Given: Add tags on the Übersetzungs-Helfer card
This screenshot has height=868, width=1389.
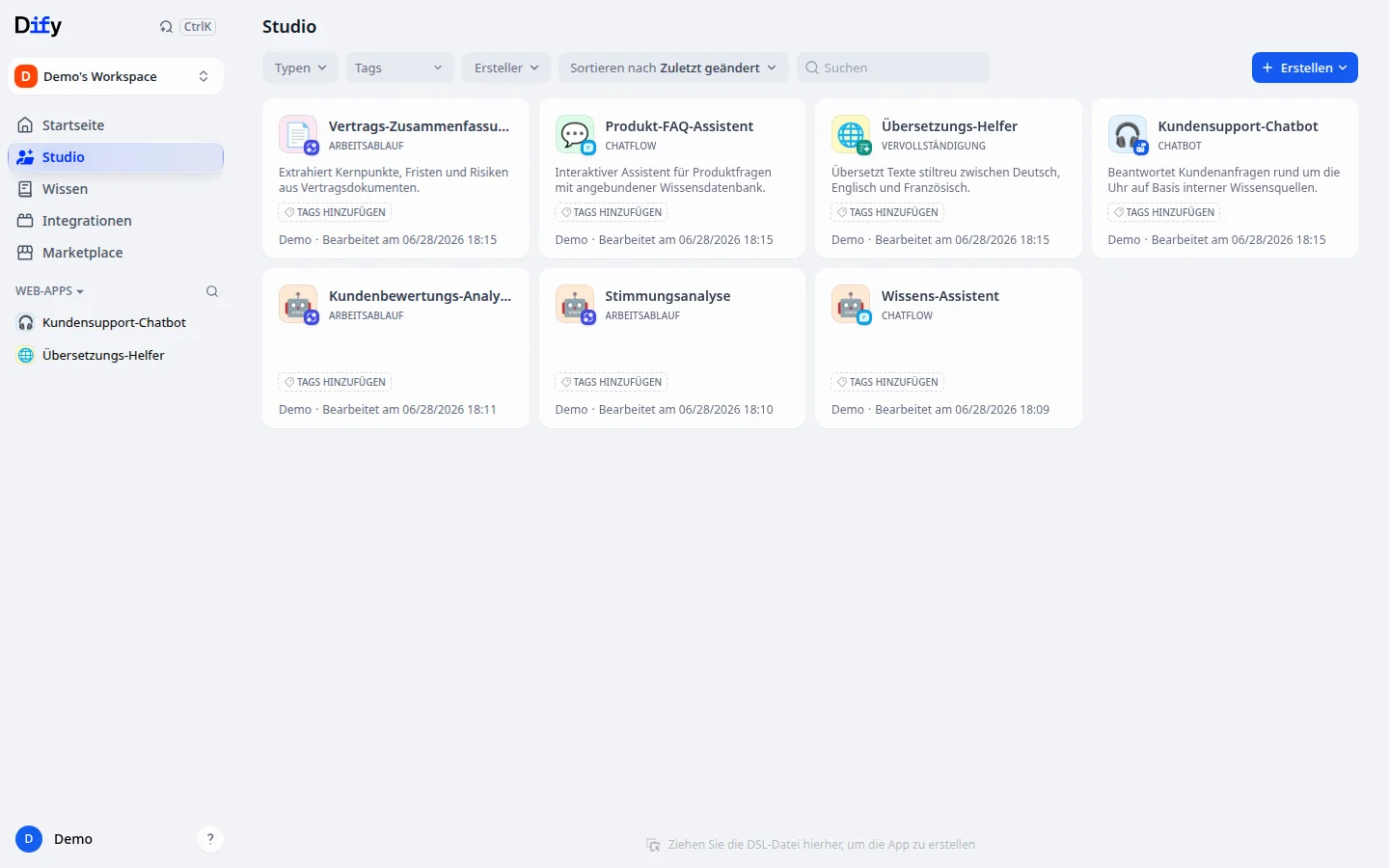Looking at the screenshot, I should [887, 212].
